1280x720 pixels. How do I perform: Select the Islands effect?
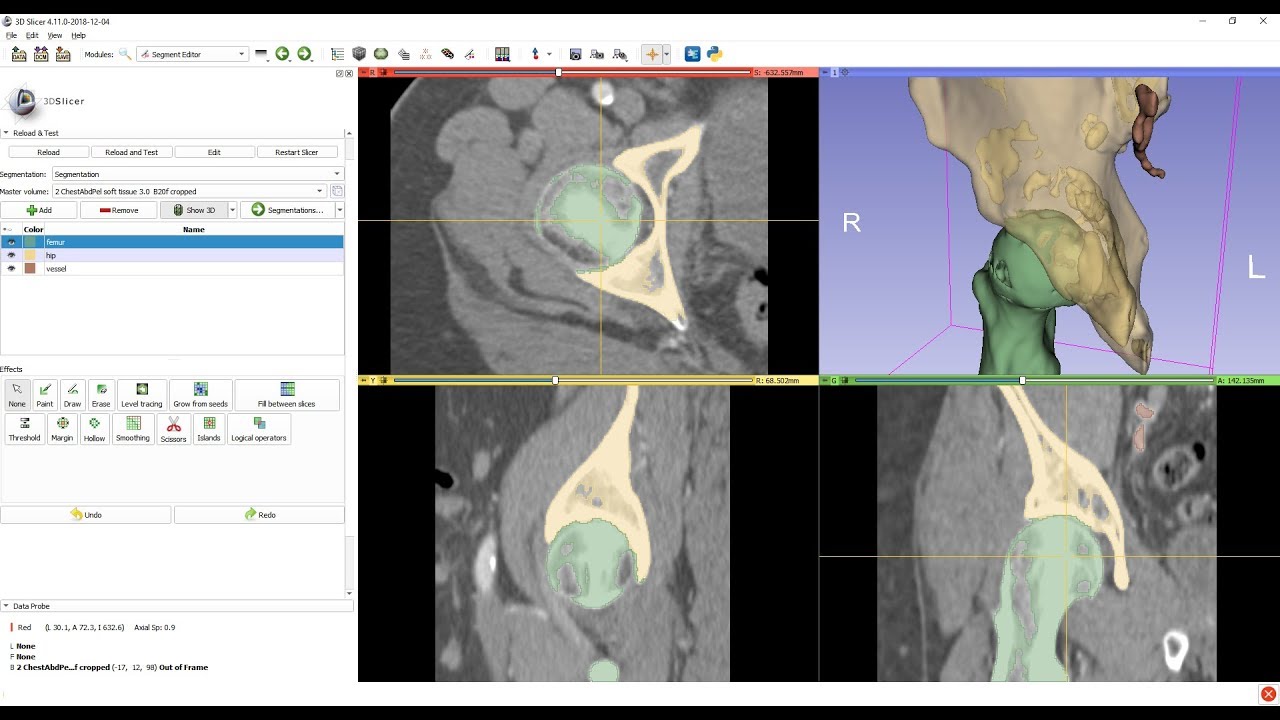point(209,429)
